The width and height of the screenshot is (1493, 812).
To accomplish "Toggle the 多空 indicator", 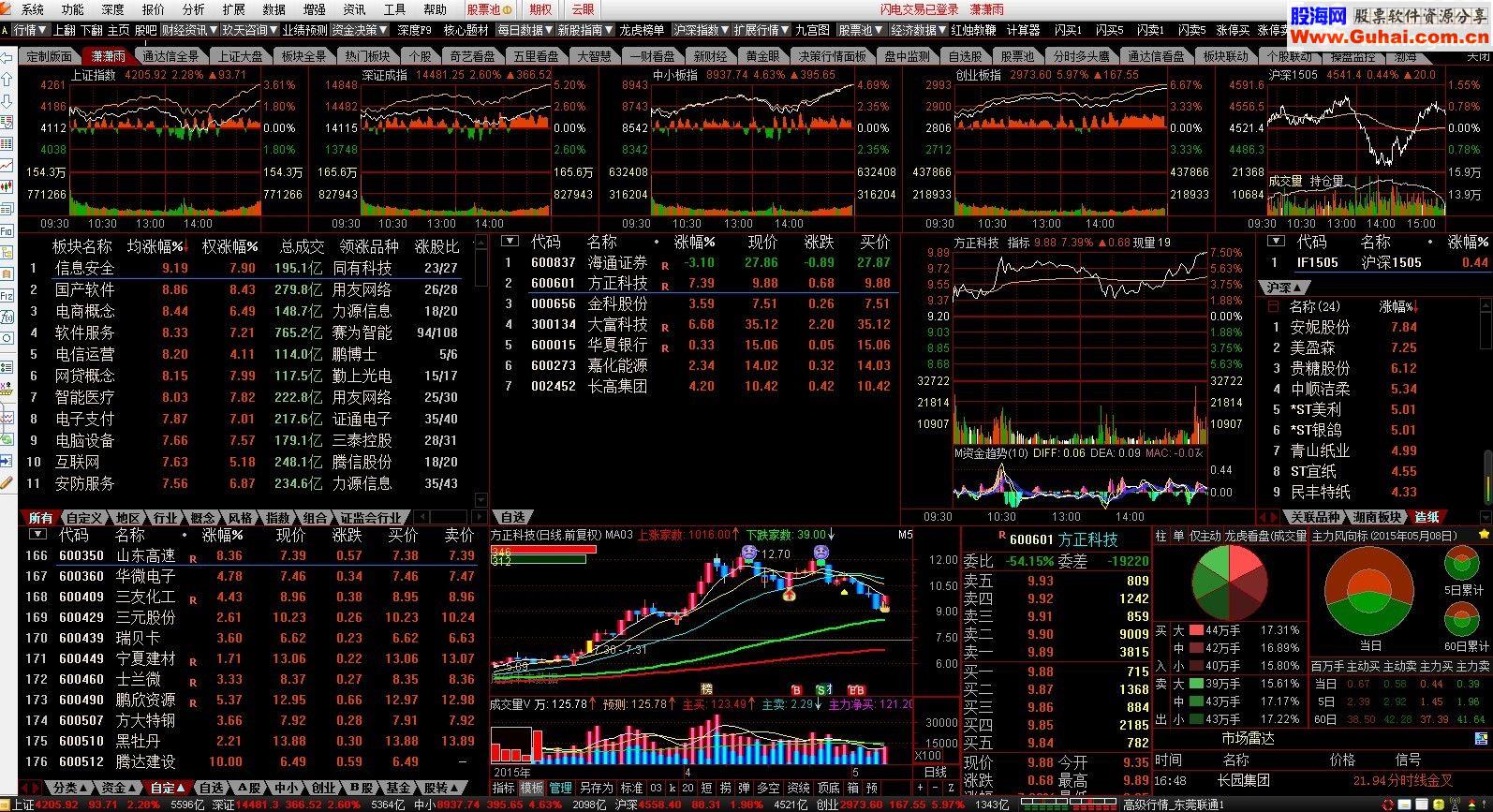I will pyautogui.click(x=769, y=788).
